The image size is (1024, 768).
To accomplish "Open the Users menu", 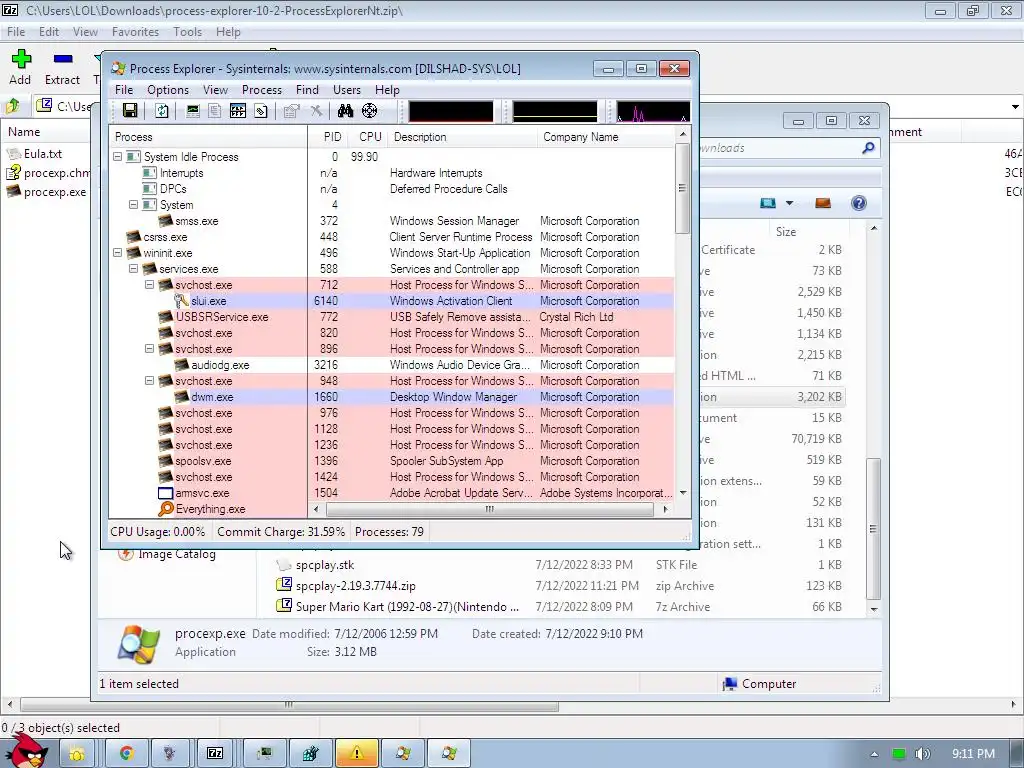I will pos(347,89).
